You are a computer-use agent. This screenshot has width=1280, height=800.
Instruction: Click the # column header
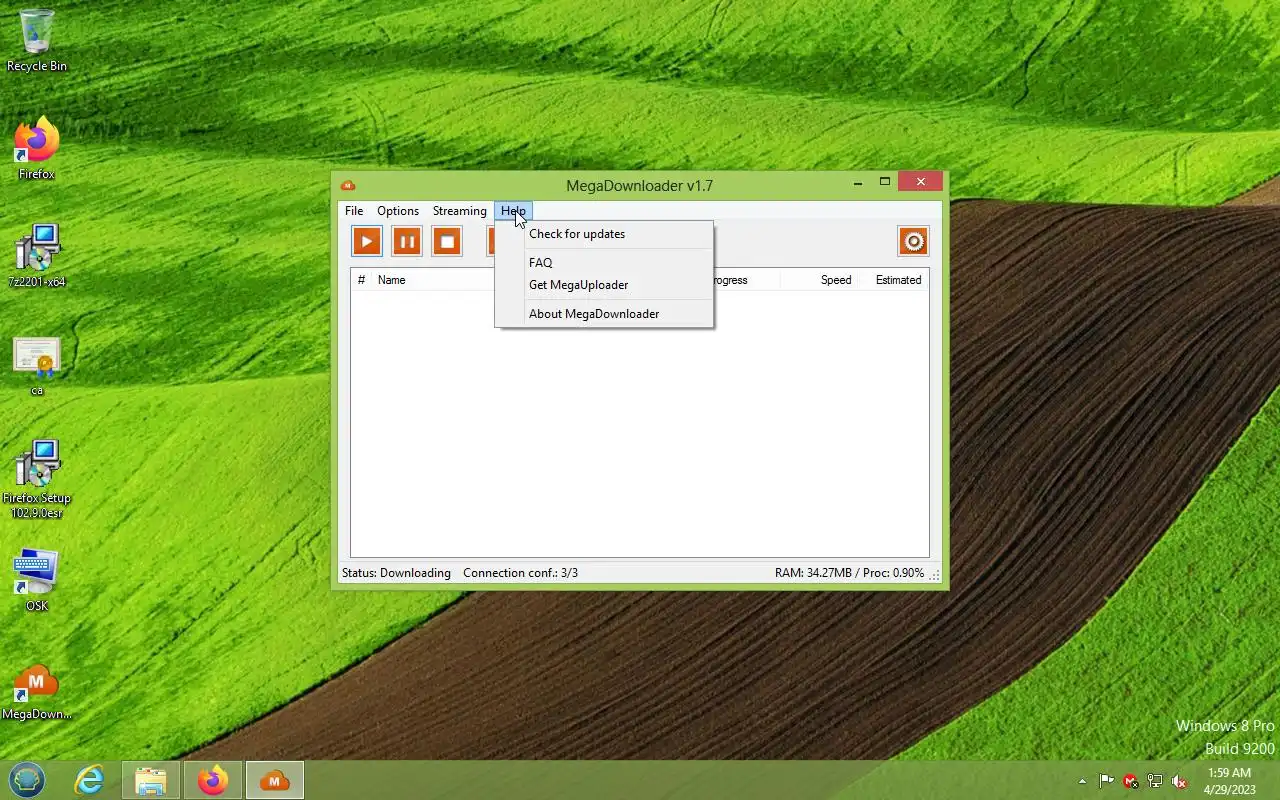[361, 280]
